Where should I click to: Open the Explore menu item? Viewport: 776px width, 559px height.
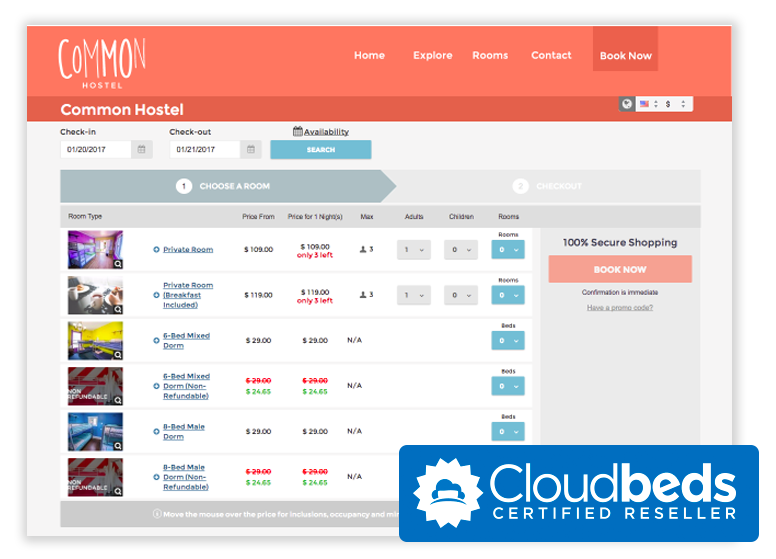(433, 55)
